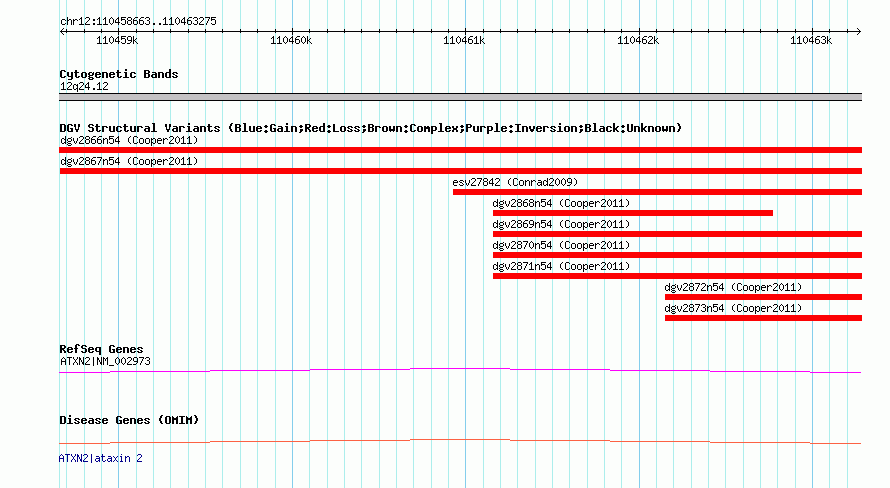Click the 110463k ruler tick label
This screenshot has height=488, width=890.
pyautogui.click(x=811, y=40)
